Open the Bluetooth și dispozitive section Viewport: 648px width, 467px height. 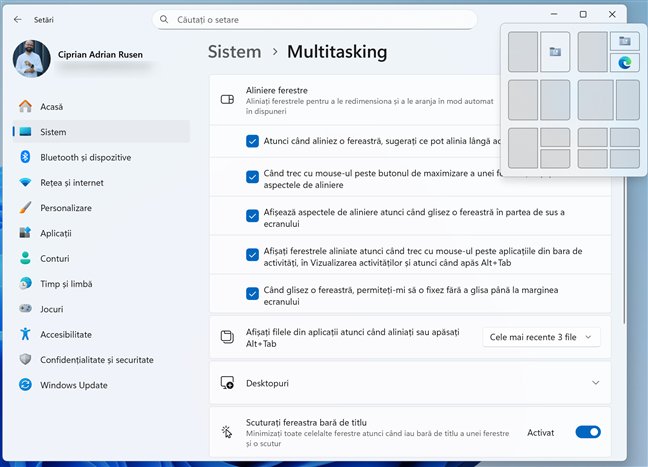(x=85, y=157)
